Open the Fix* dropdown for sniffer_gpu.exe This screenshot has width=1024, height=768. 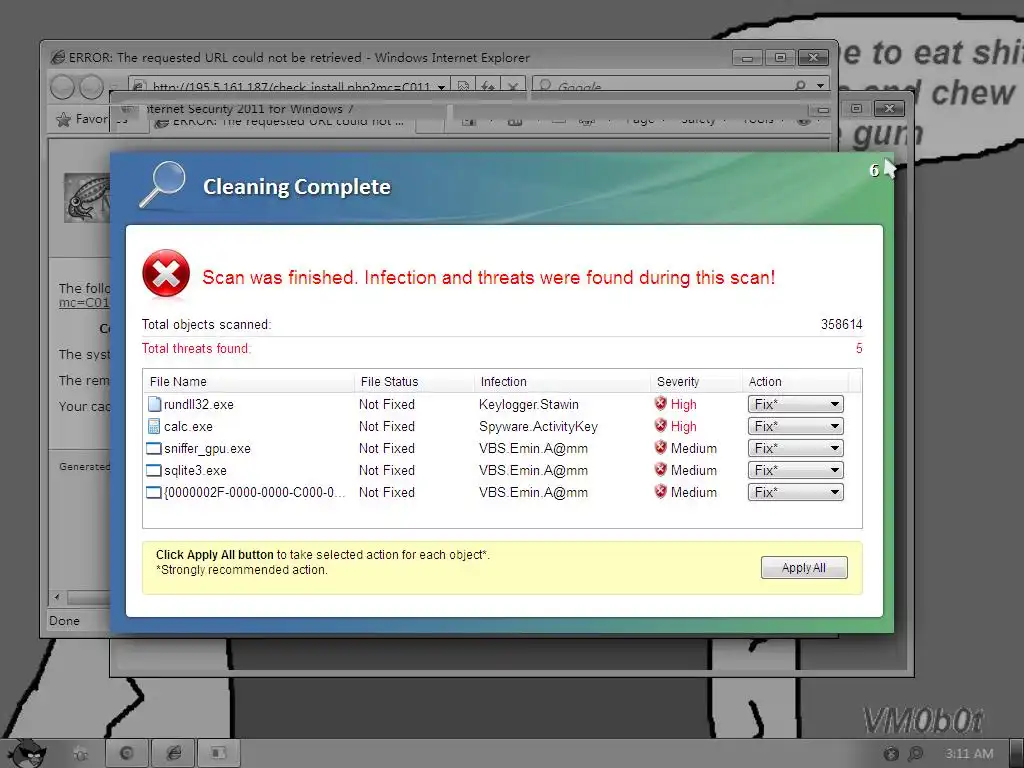[795, 448]
